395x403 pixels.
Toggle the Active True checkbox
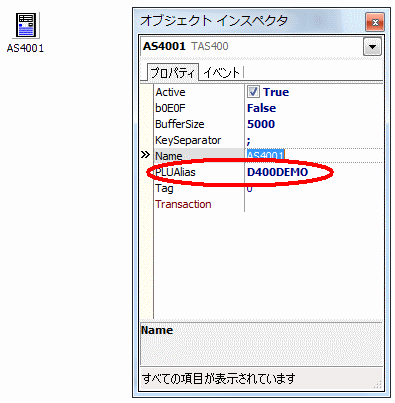tap(253, 92)
